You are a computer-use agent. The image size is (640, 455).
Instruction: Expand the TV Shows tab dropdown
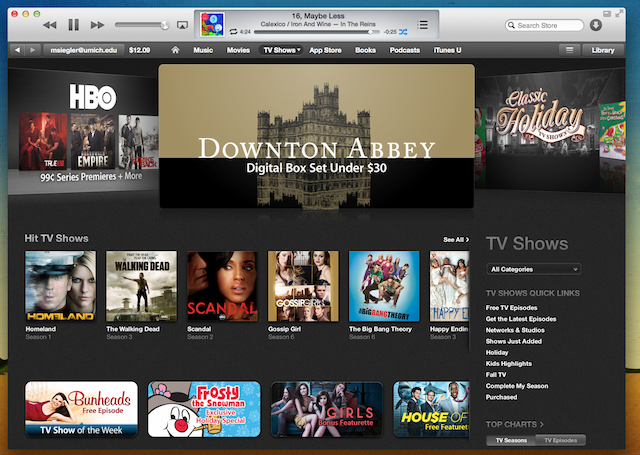tap(281, 50)
